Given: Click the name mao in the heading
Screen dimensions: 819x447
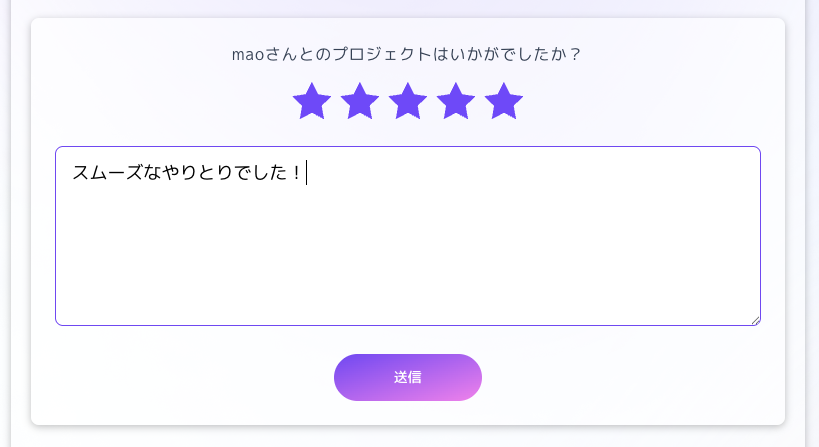Looking at the screenshot, I should [x=247, y=54].
